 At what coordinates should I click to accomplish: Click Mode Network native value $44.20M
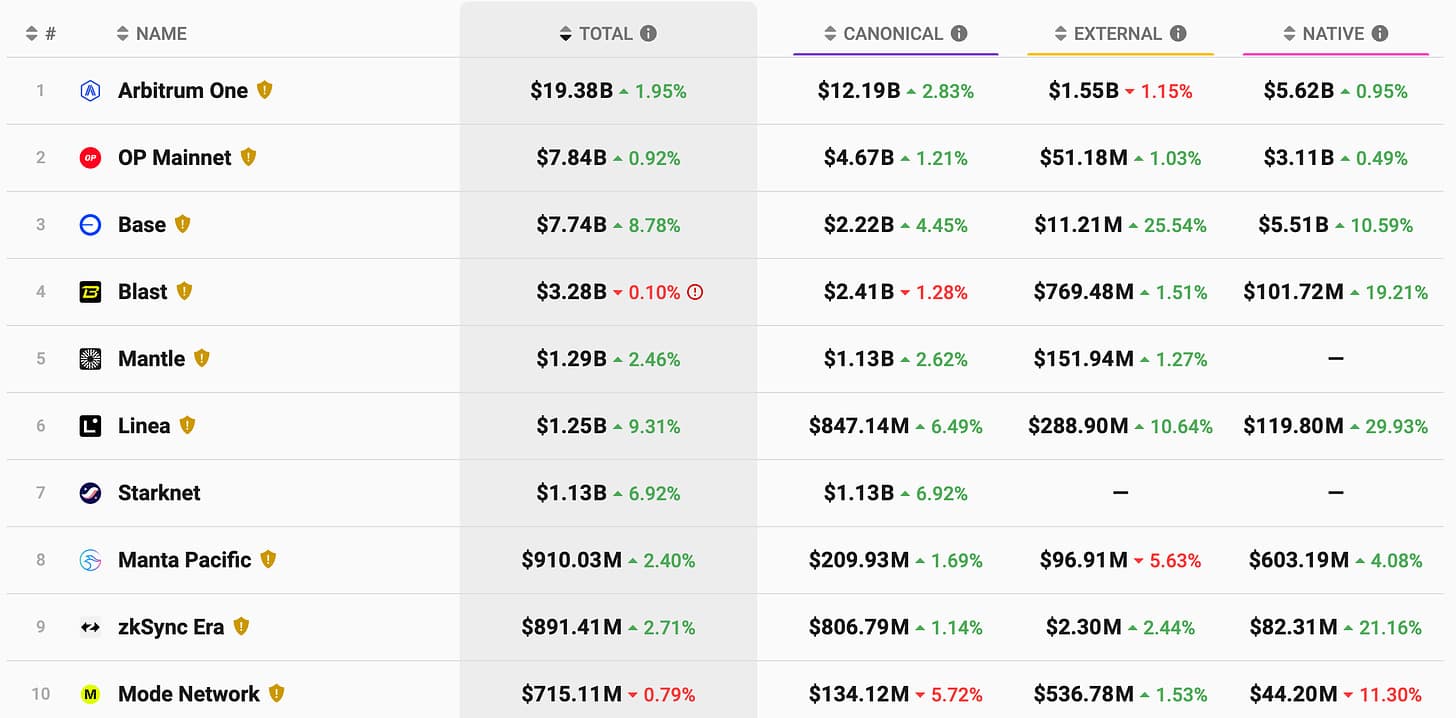point(1293,694)
